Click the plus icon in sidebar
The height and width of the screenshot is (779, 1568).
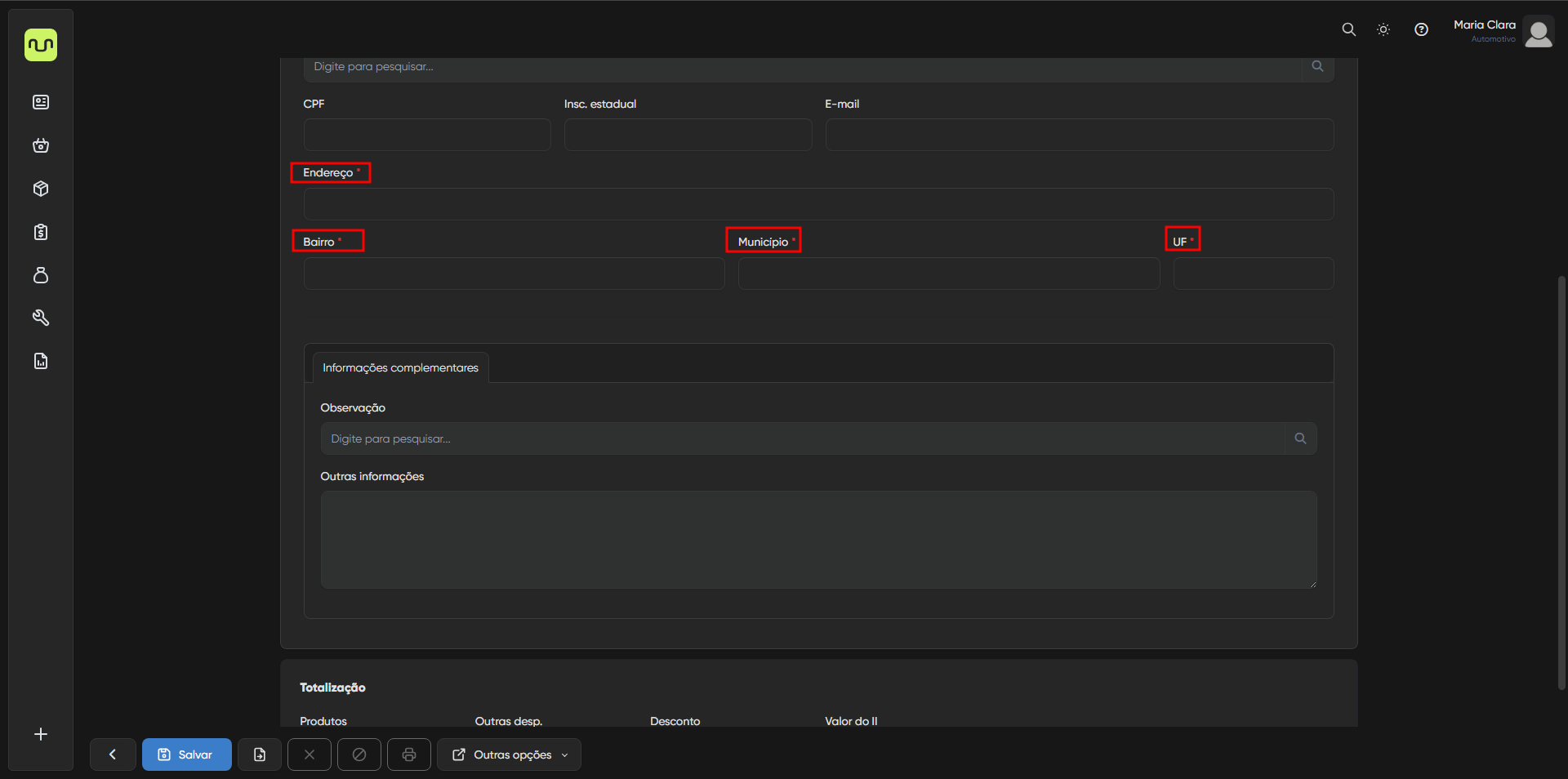pos(41,734)
